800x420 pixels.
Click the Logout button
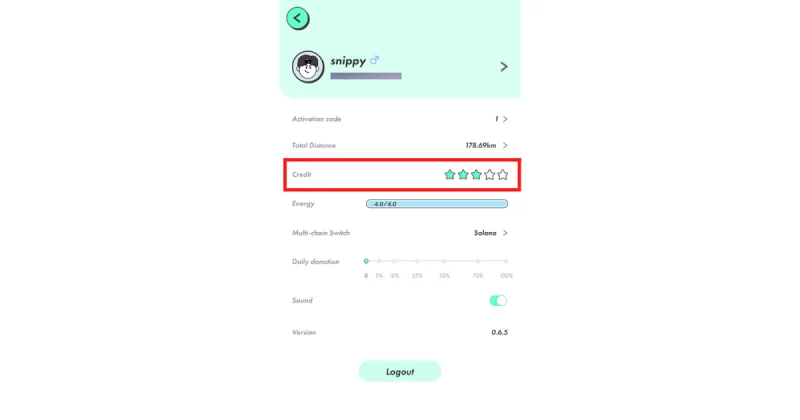pos(400,372)
